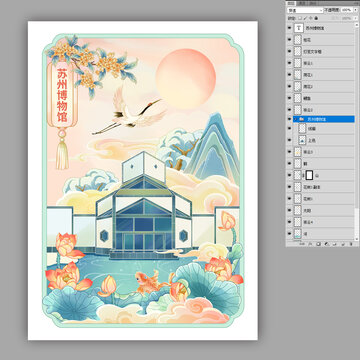
Task: Switch to the 路径 (Paths) tab
Action: [313, 3]
